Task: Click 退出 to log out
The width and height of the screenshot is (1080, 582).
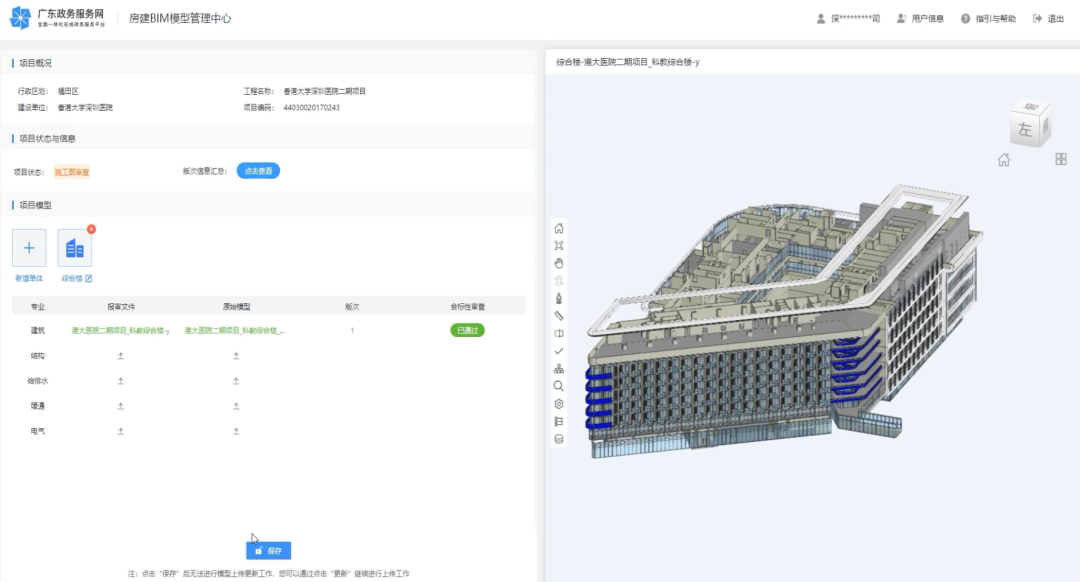Action: [x=1048, y=19]
